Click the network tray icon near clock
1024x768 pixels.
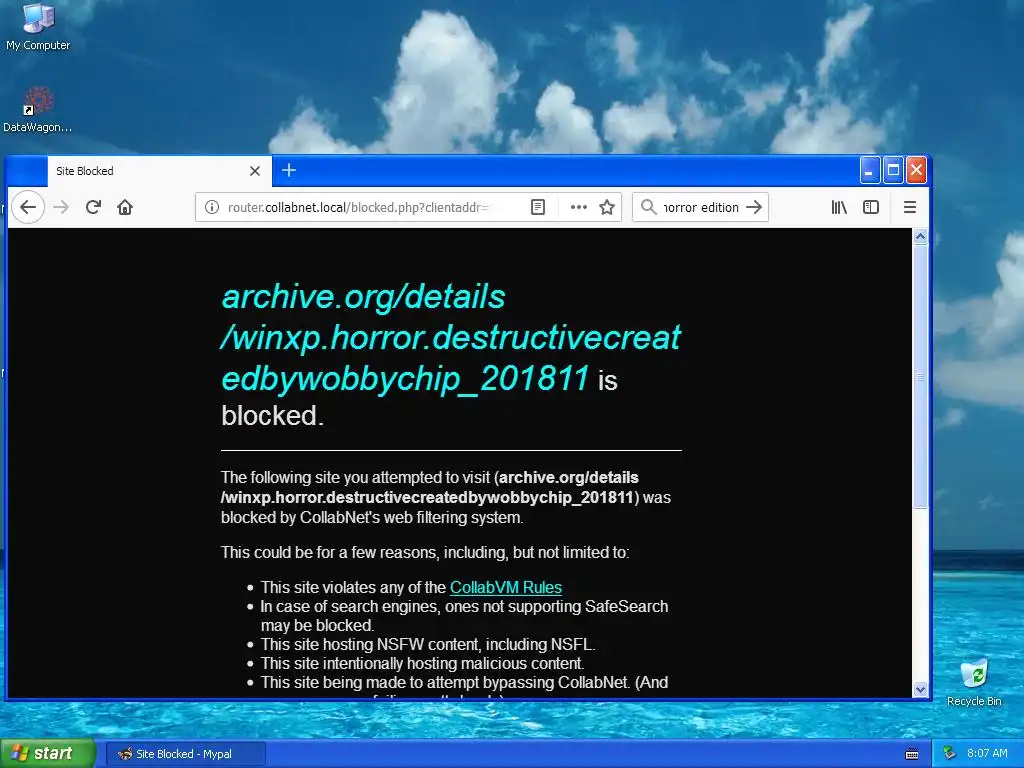(950, 754)
